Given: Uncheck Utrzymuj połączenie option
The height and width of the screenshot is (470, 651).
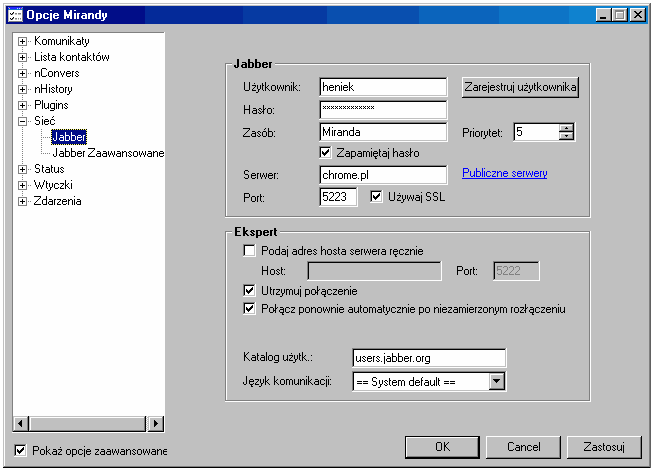Looking at the screenshot, I should pos(250,291).
